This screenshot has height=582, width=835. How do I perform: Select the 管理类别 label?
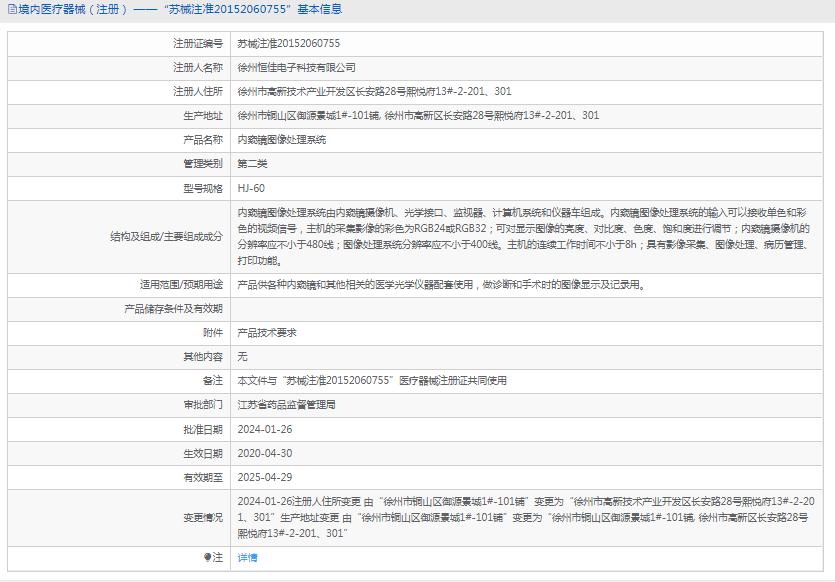pyautogui.click(x=203, y=164)
